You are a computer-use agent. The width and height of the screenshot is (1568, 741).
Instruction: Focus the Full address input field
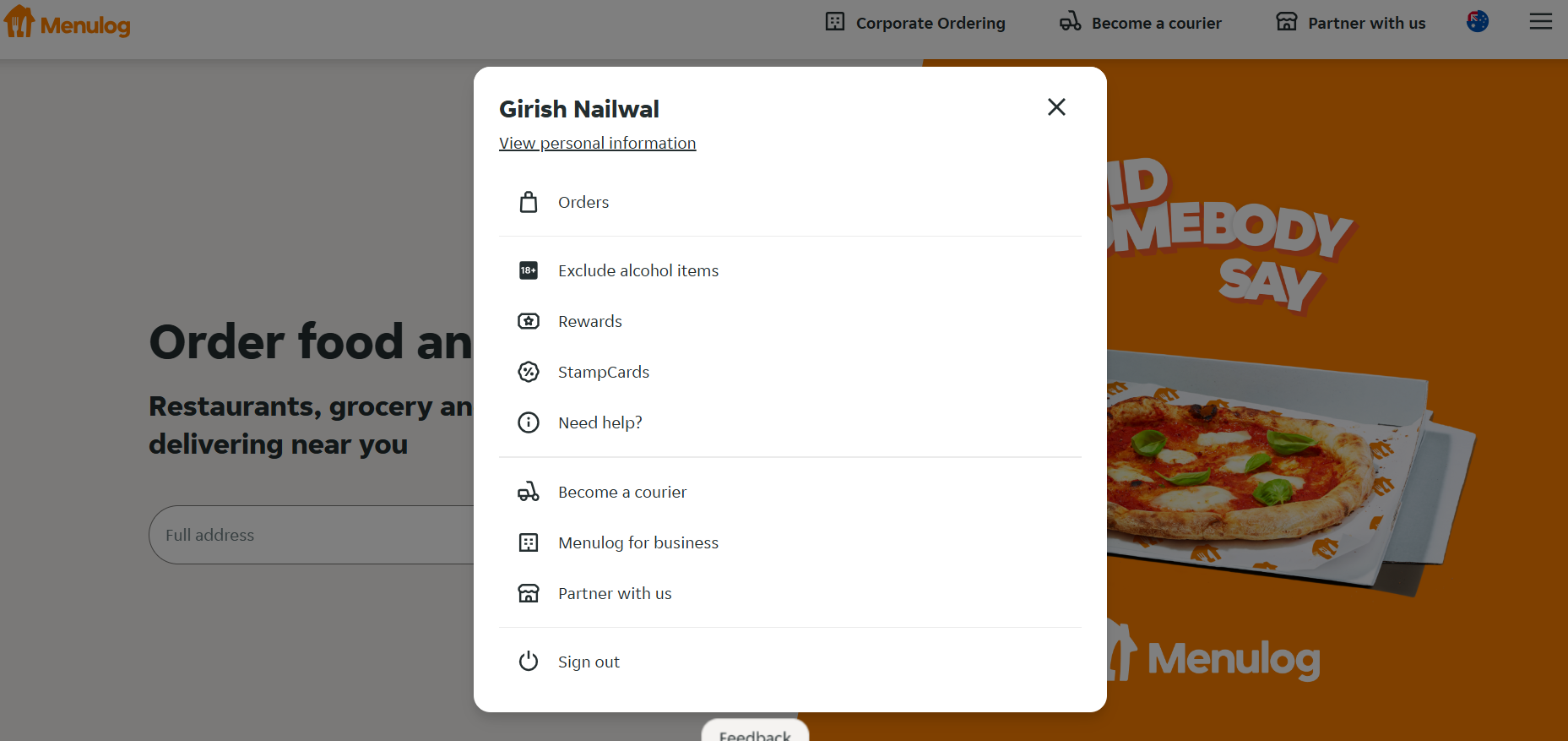[312, 535]
